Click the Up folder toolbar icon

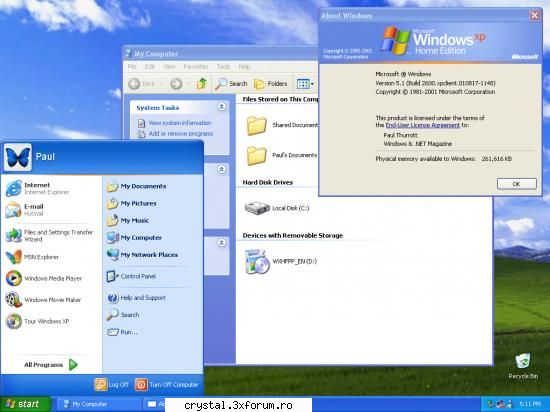click(x=202, y=83)
